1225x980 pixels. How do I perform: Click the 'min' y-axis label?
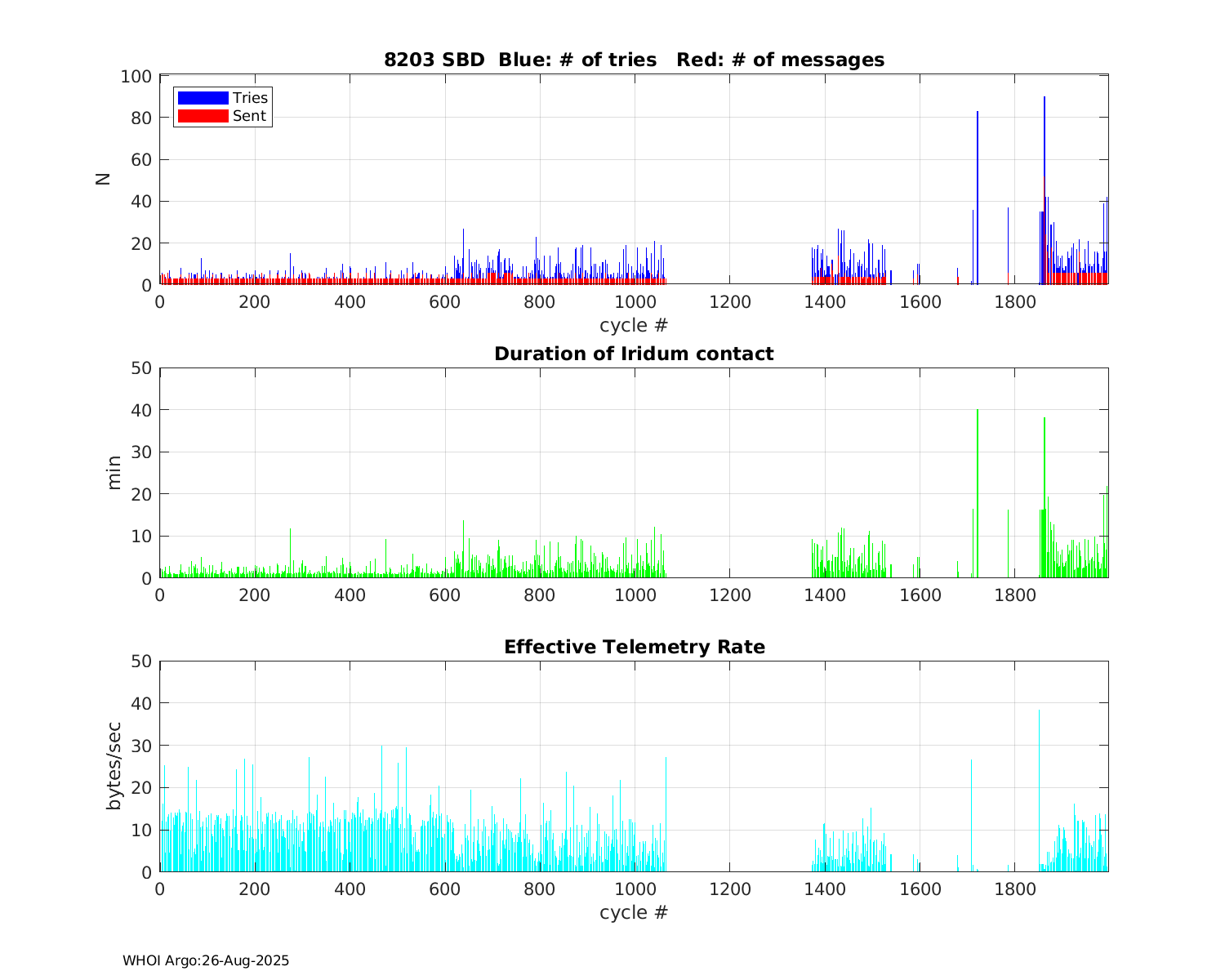coord(114,473)
